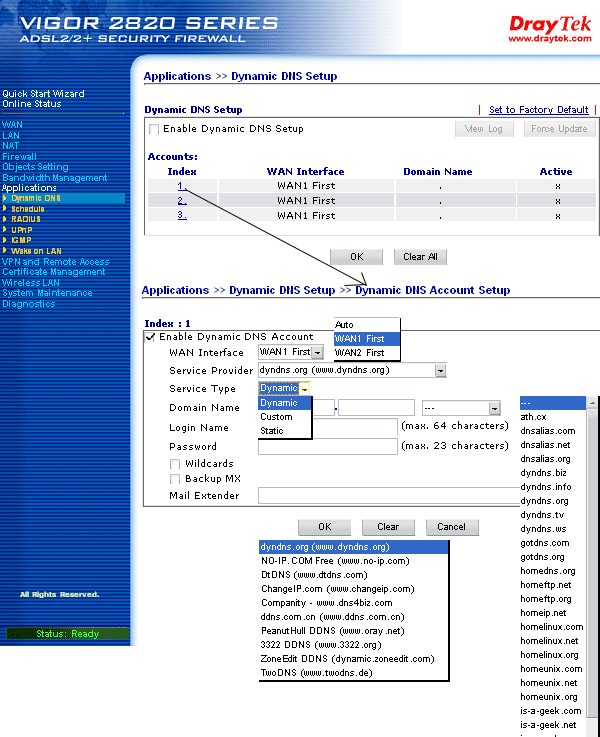Click Set to Factory Default link
600x737 pixels.
(538, 110)
